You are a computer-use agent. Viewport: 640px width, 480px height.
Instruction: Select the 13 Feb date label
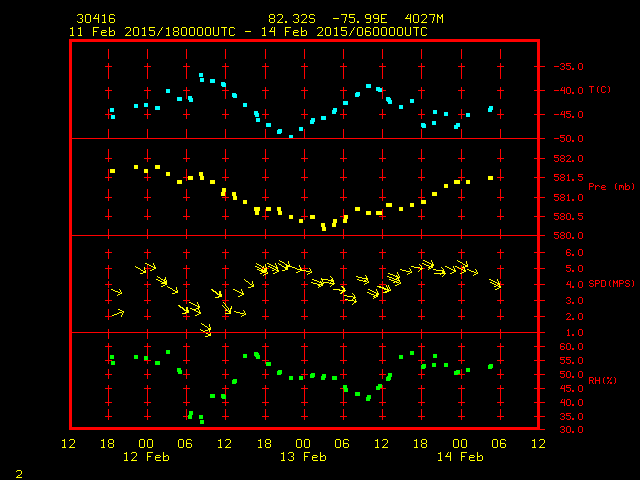[303, 457]
